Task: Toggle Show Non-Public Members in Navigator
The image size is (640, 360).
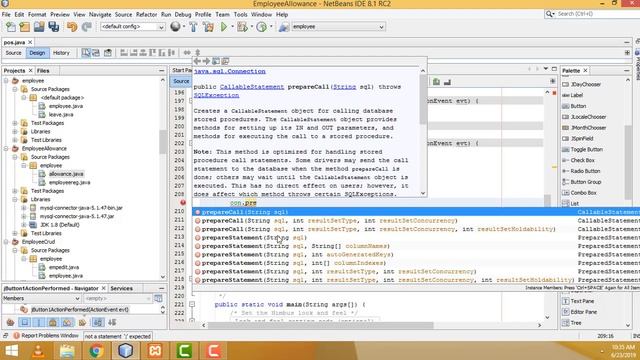Action: coord(53,322)
